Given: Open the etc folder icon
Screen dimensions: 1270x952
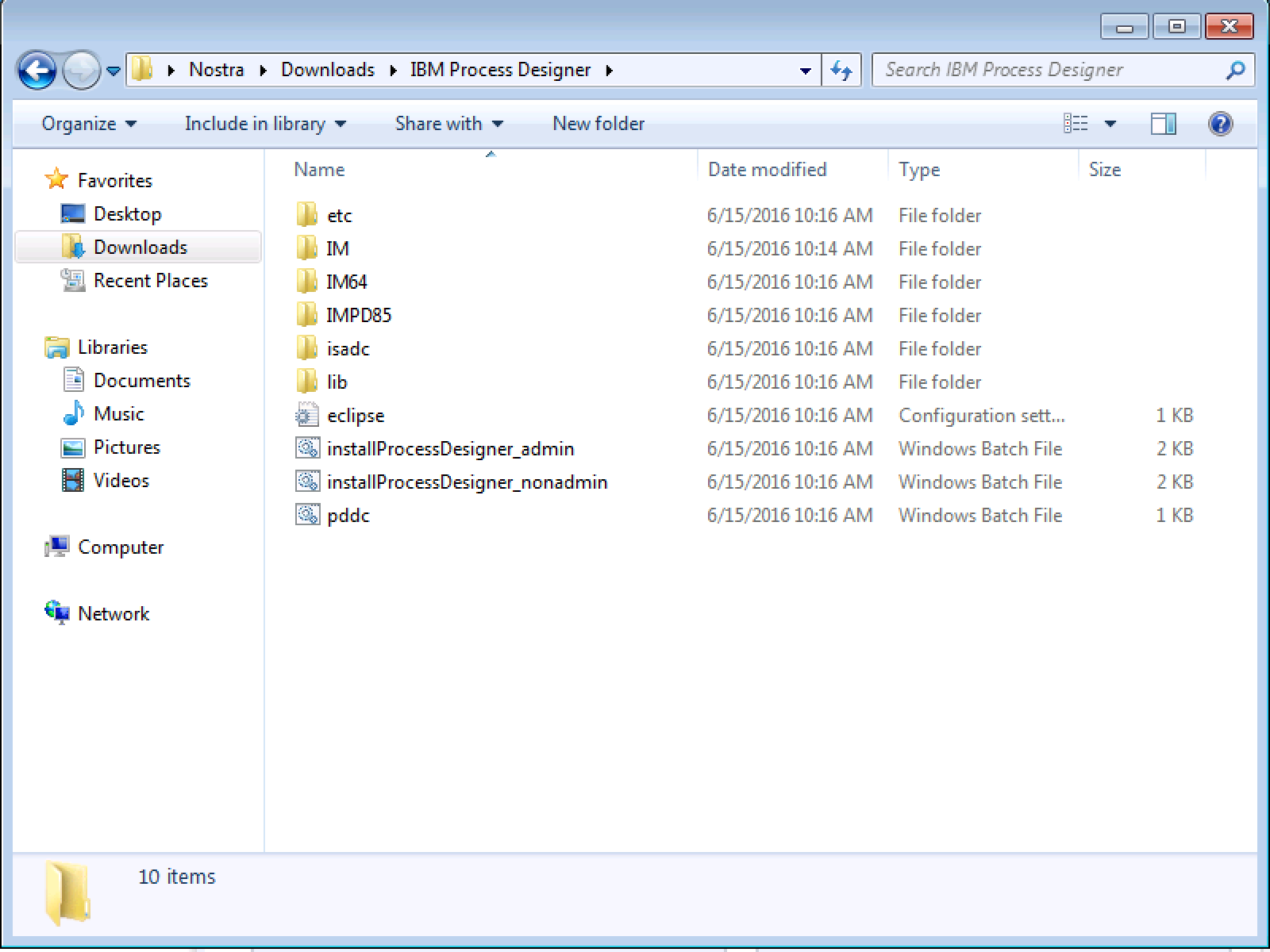Looking at the screenshot, I should 306,215.
